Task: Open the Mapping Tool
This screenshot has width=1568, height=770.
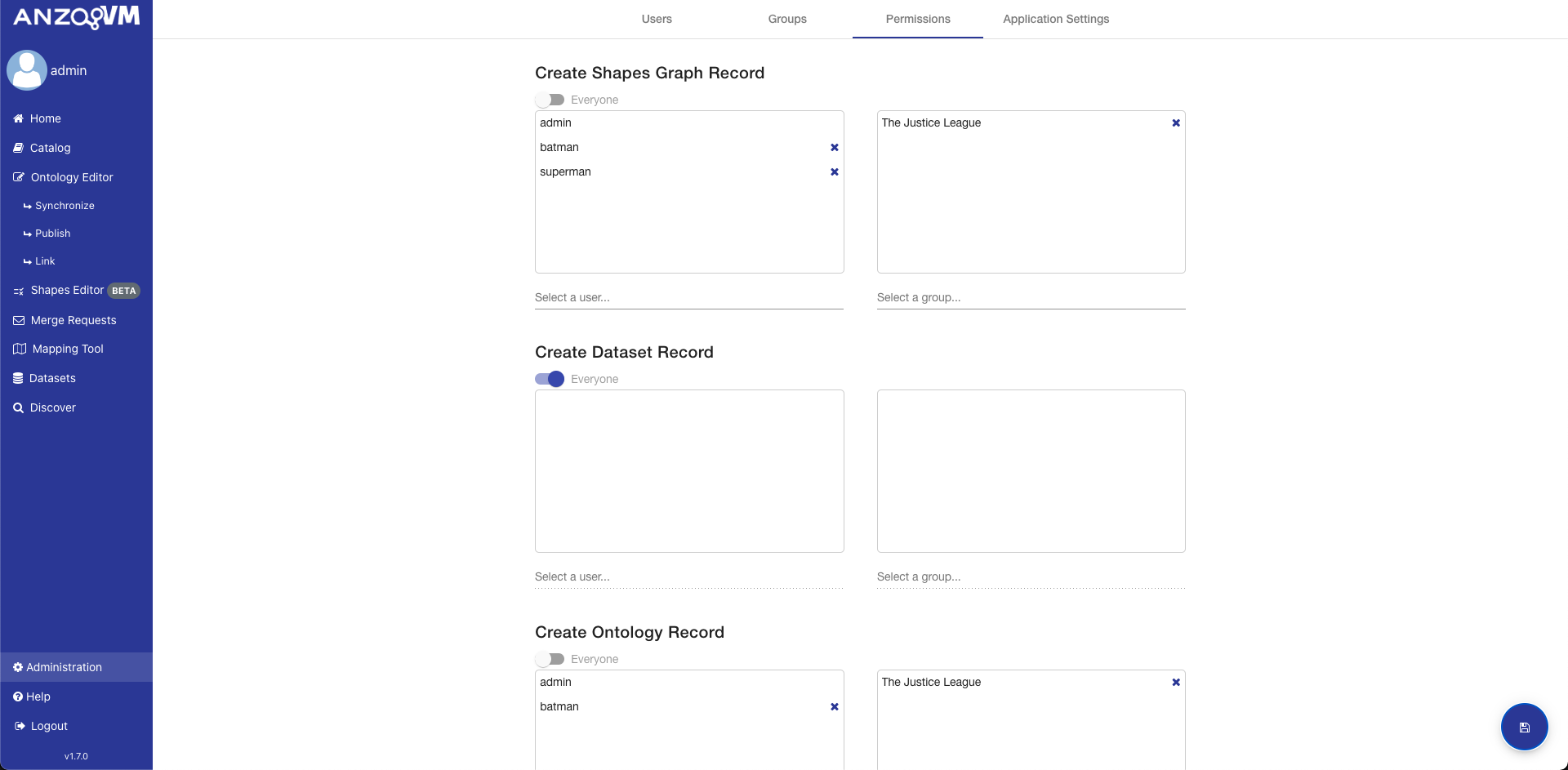Action: 67,349
